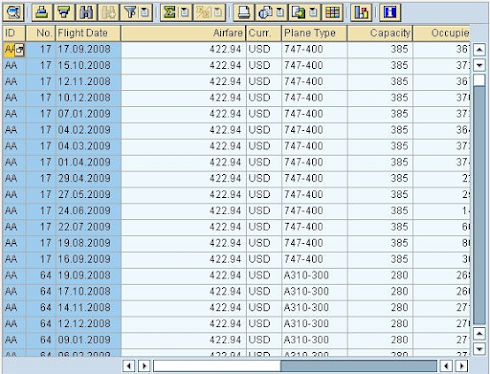Select the ID column header

coord(14,33)
